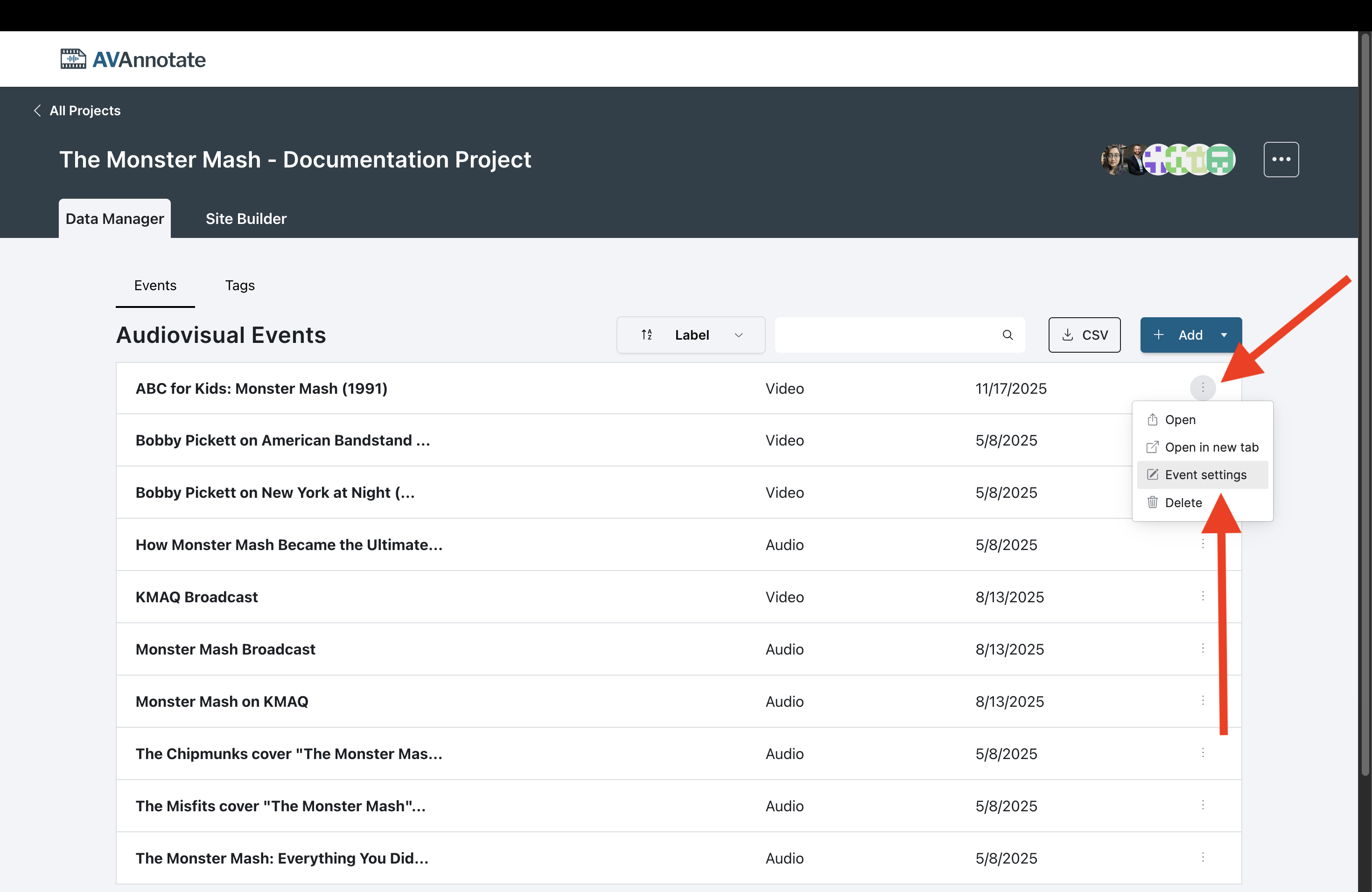Open kebab menu for Monster Mash on KMAQ
The width and height of the screenshot is (1372, 892).
(1203, 701)
